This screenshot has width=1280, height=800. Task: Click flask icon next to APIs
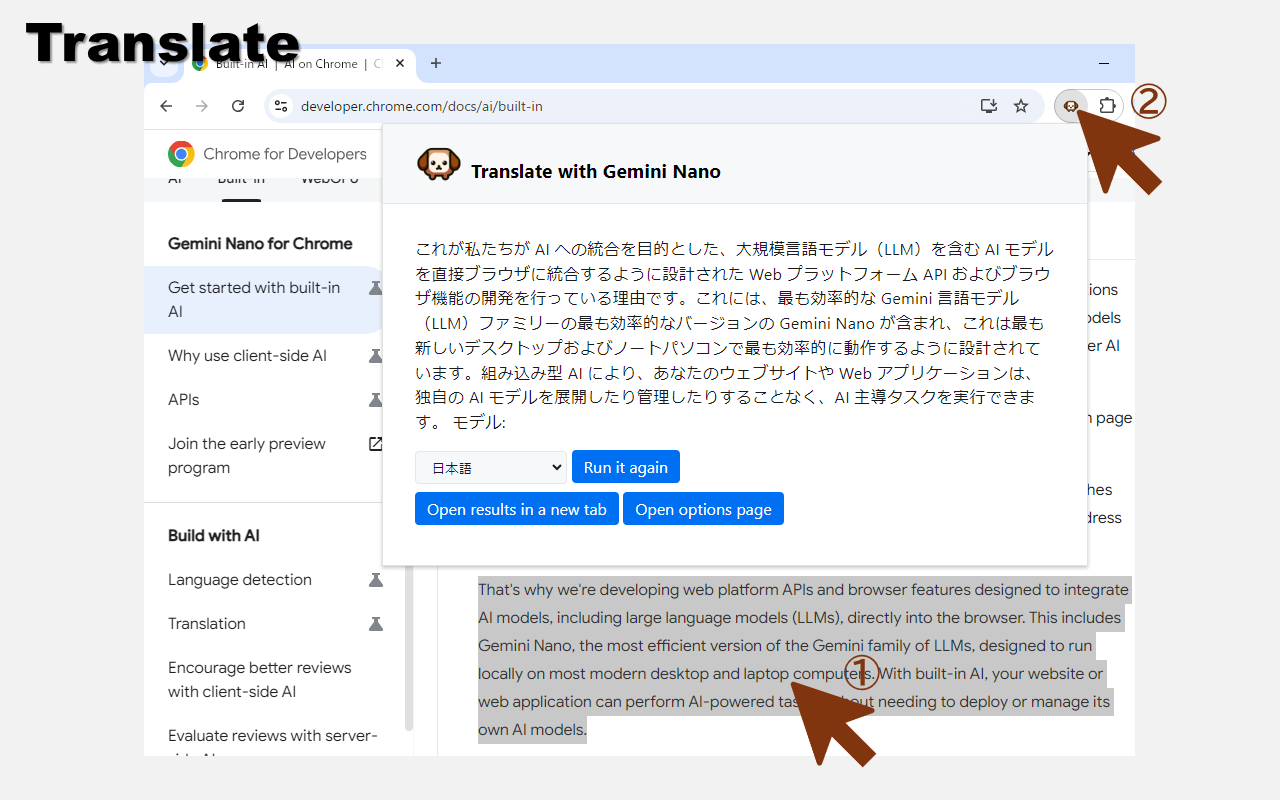376,399
